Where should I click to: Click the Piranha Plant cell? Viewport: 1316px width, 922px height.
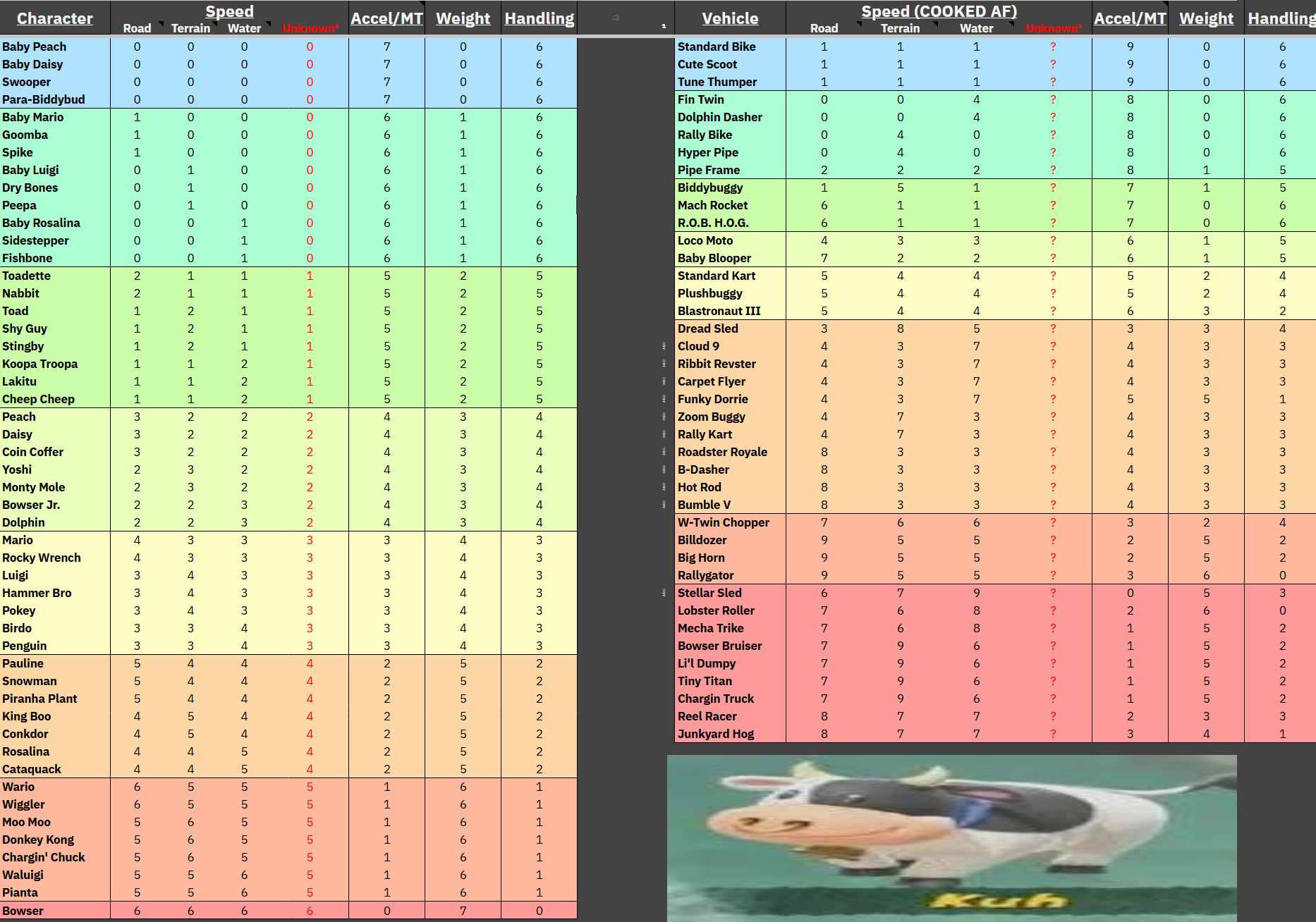[55, 699]
